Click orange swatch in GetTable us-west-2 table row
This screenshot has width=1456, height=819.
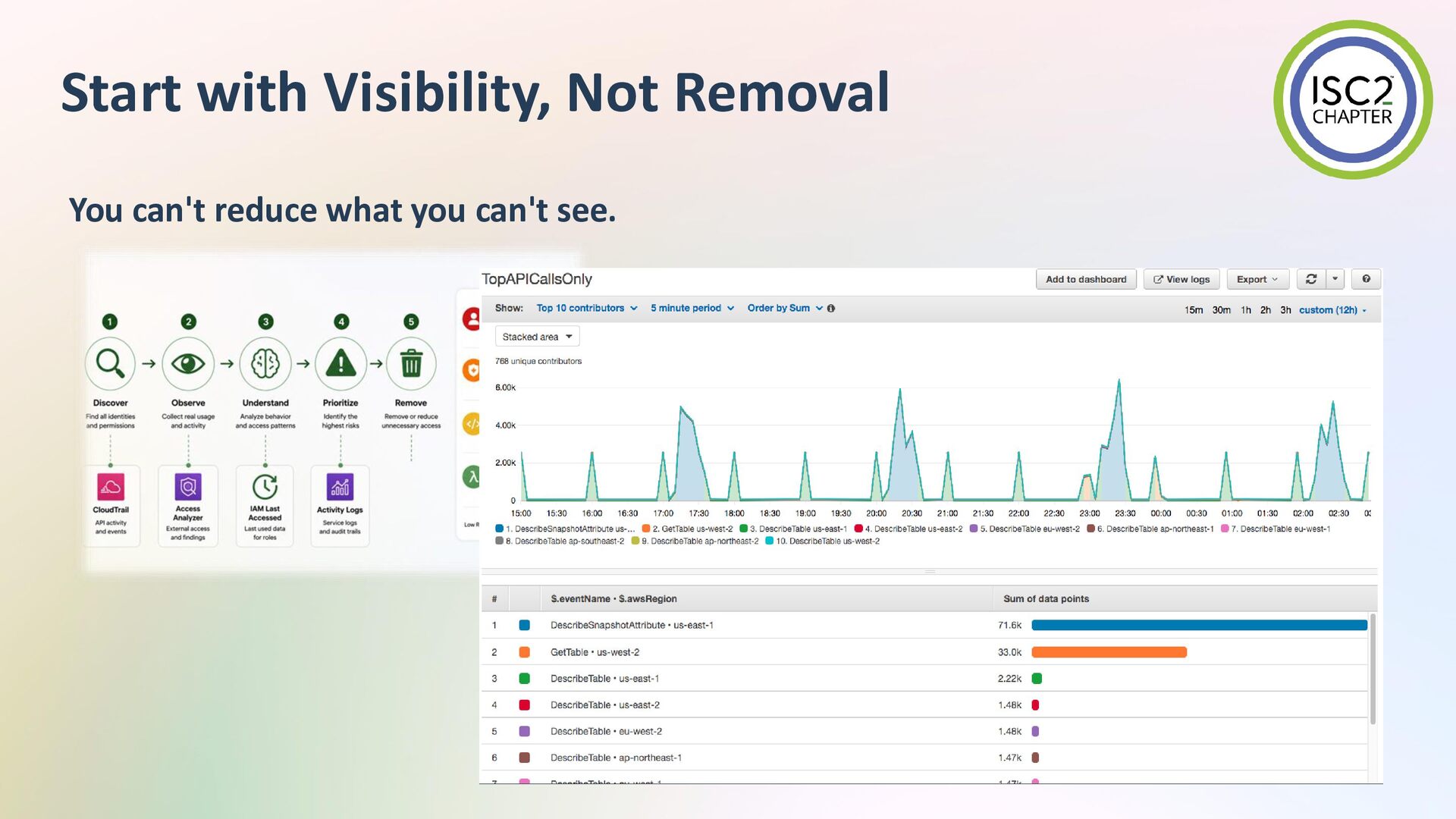[524, 652]
